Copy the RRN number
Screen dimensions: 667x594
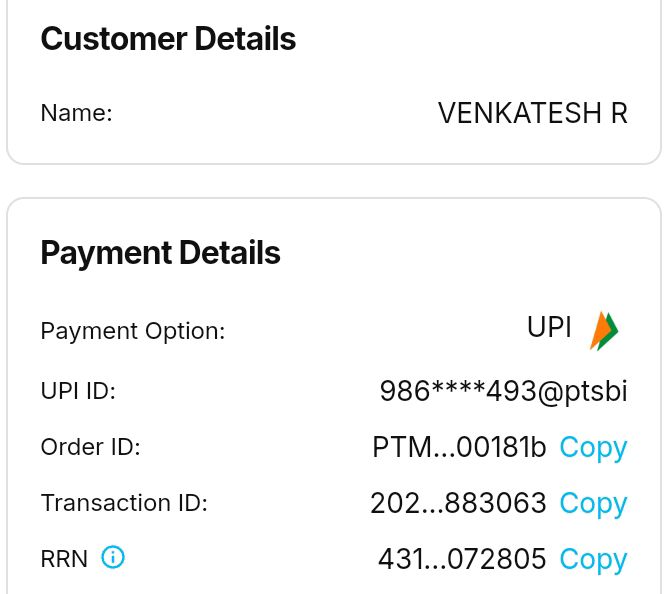click(593, 559)
